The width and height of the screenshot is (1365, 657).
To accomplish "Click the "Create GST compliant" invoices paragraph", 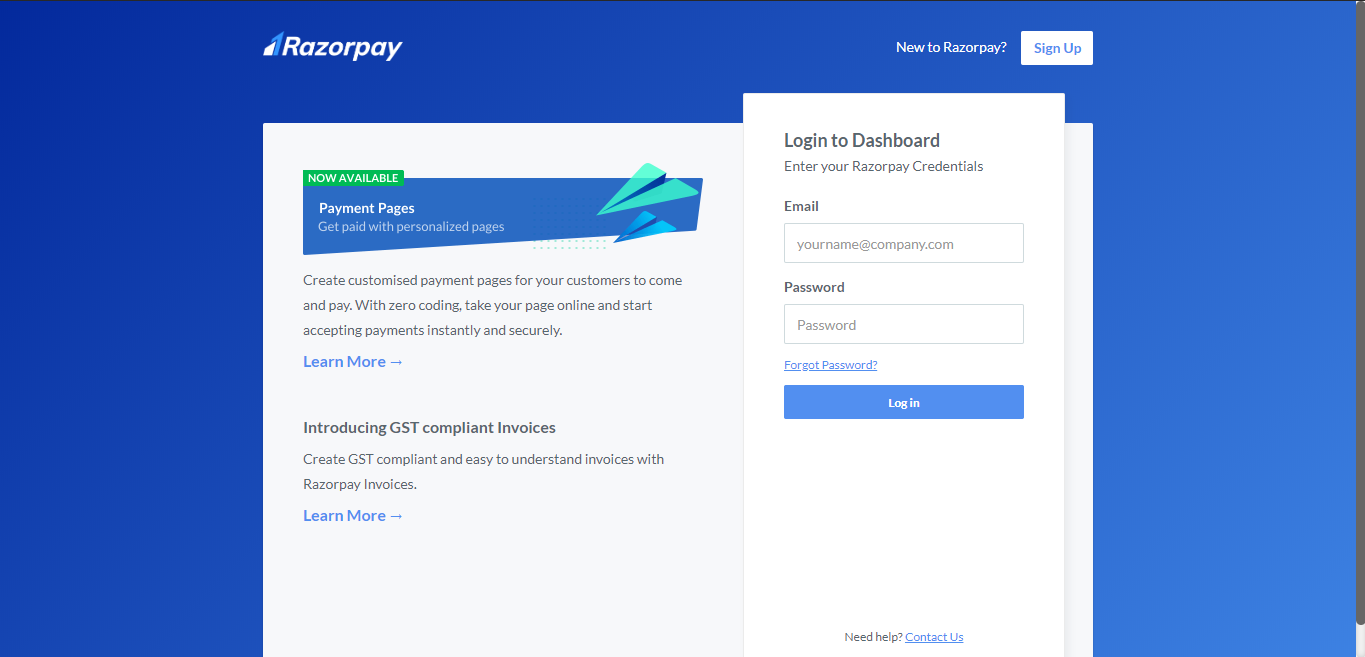I will point(484,472).
